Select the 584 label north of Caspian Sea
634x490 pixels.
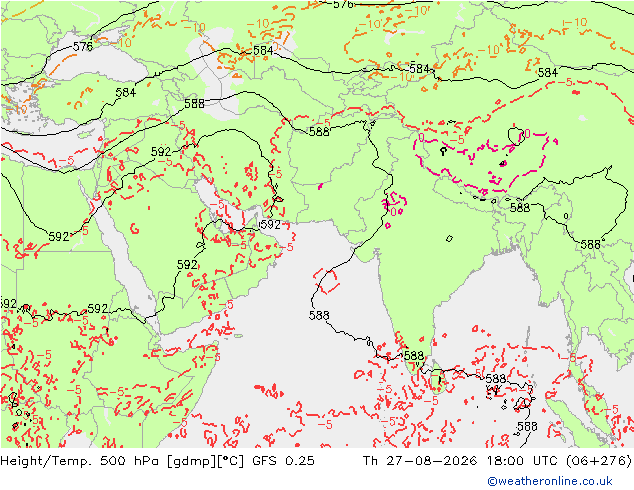263,51
